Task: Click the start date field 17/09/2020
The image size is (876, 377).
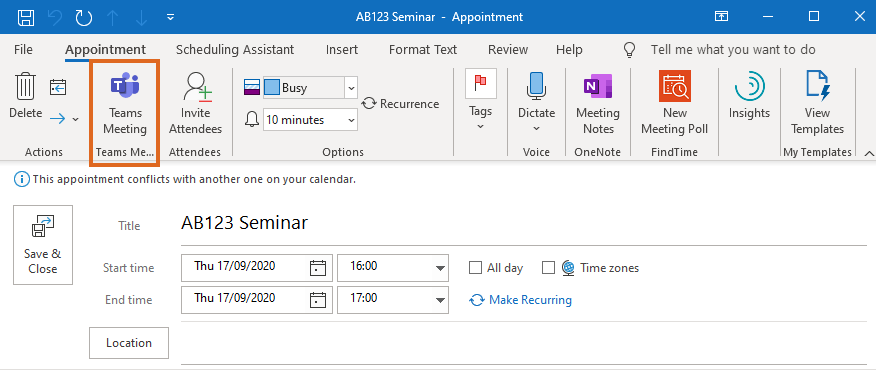Action: tap(245, 268)
